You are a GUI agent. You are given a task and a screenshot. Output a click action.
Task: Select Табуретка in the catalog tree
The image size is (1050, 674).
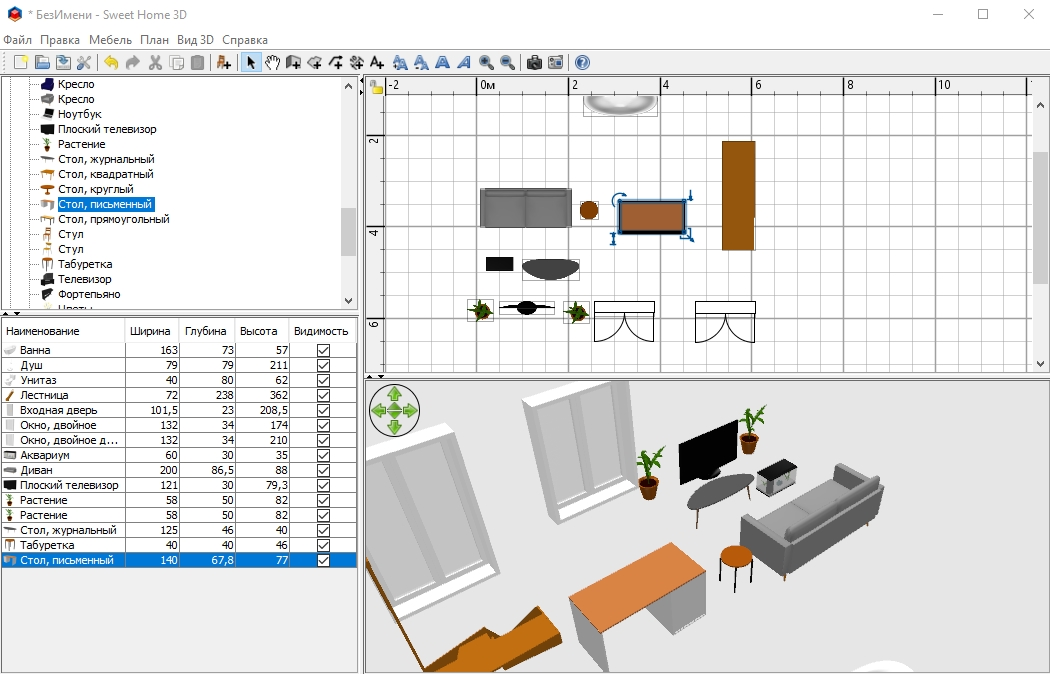85,264
